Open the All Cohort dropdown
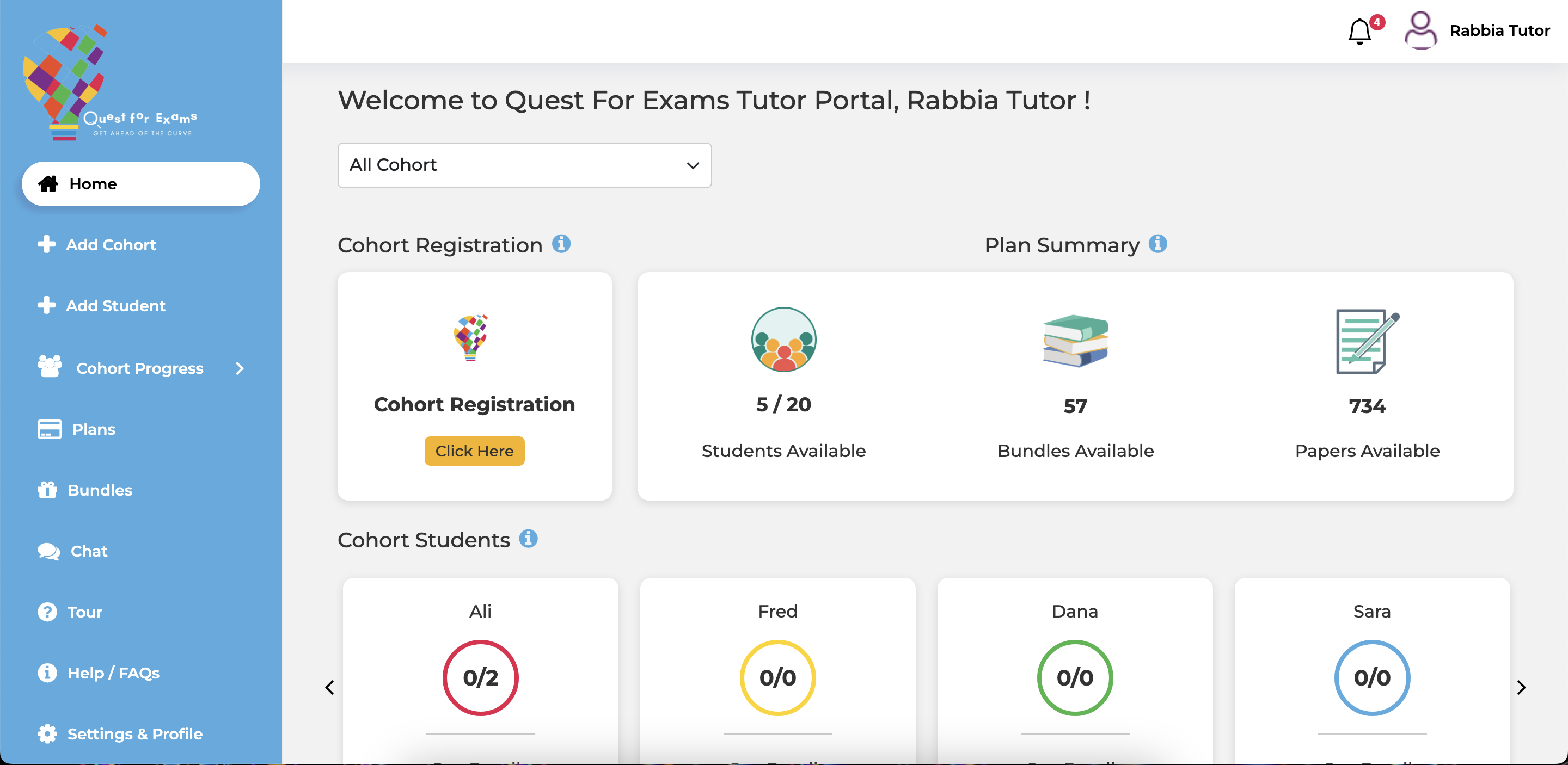This screenshot has height=765, width=1568. pyautogui.click(x=524, y=165)
